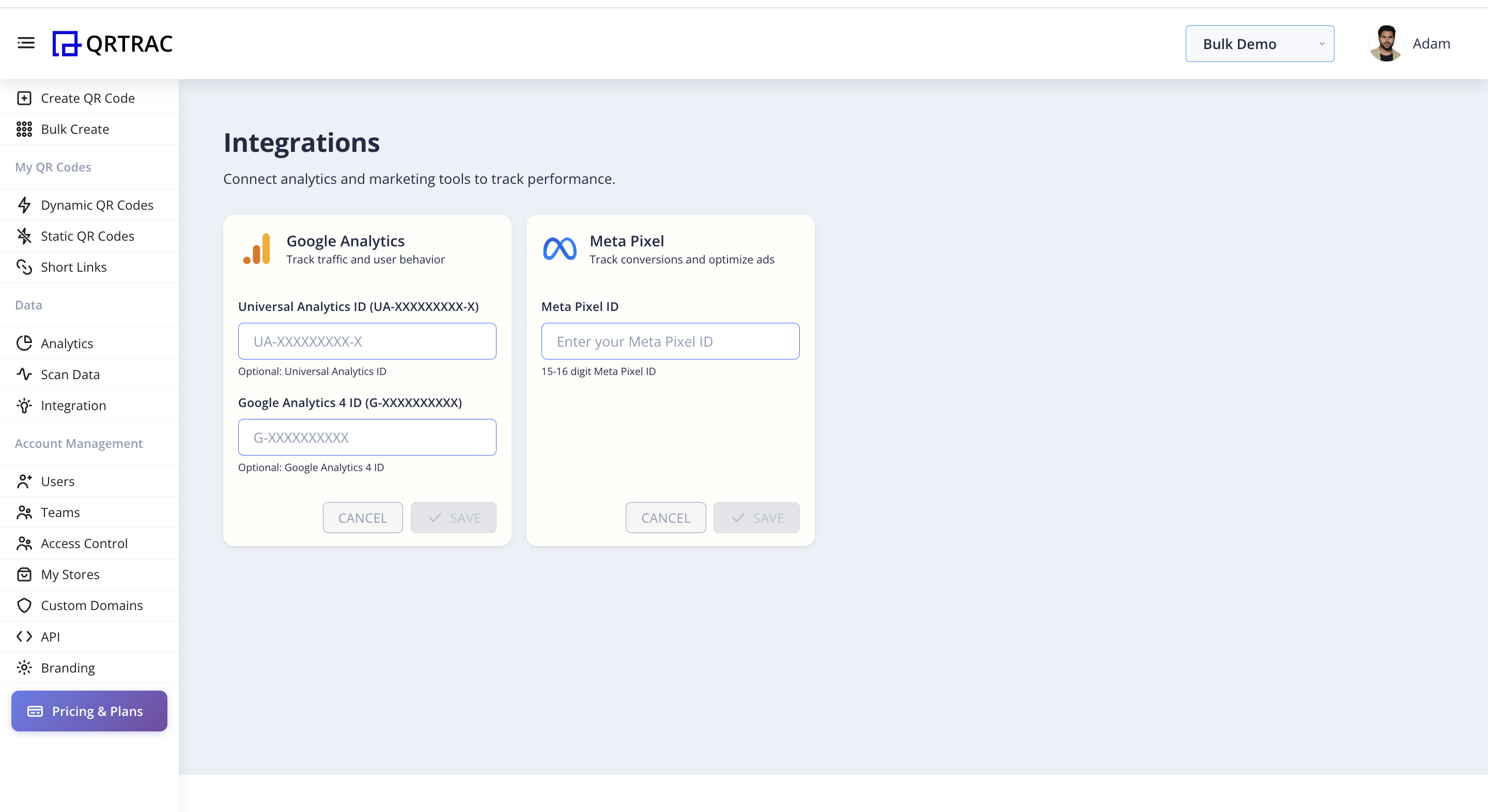Open Short Links via the link icon
This screenshot has height=812, width=1488.
[x=24, y=267]
